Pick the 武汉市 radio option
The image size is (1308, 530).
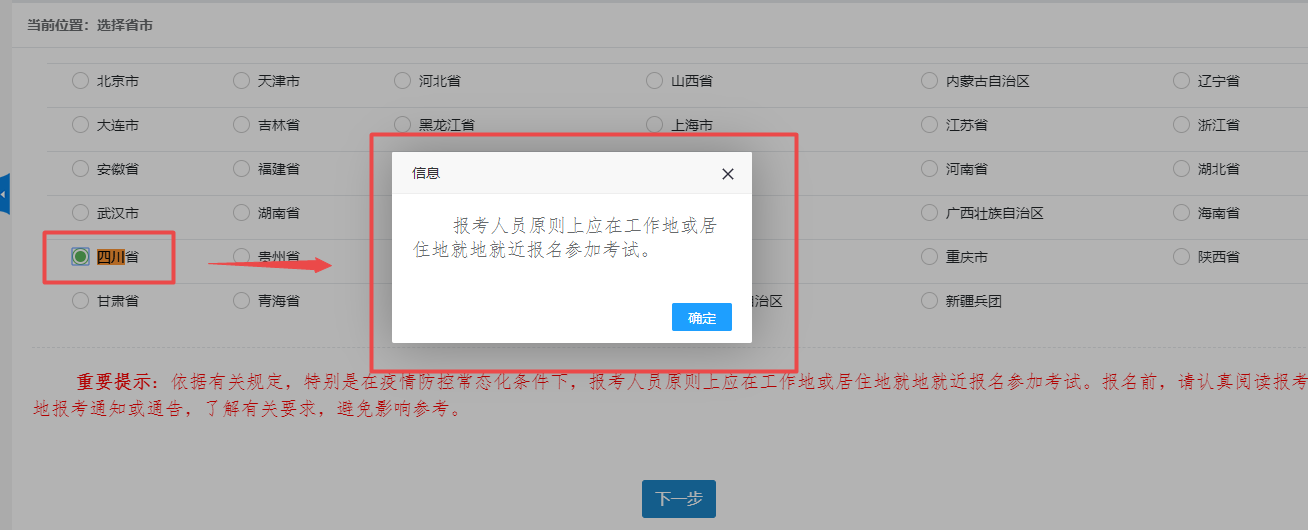tap(80, 213)
